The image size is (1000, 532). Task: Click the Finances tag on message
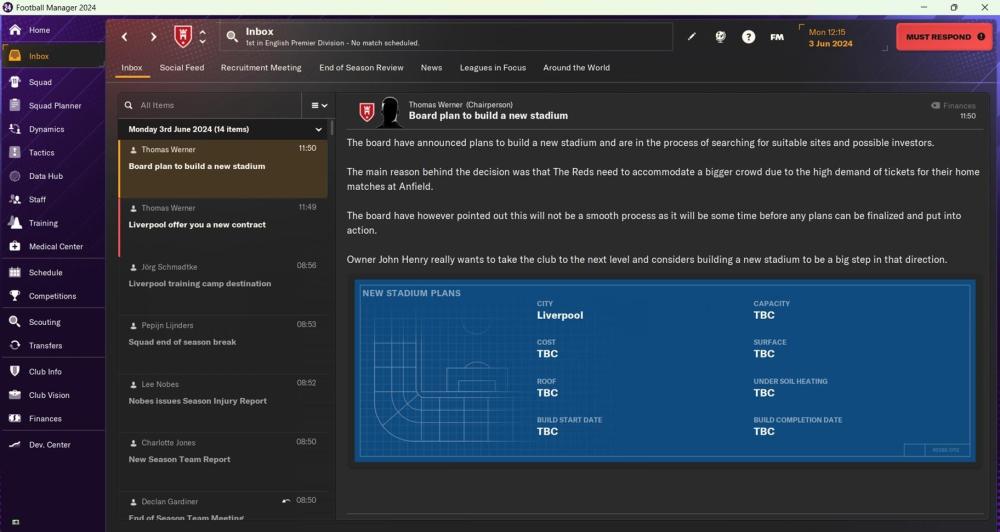953,105
